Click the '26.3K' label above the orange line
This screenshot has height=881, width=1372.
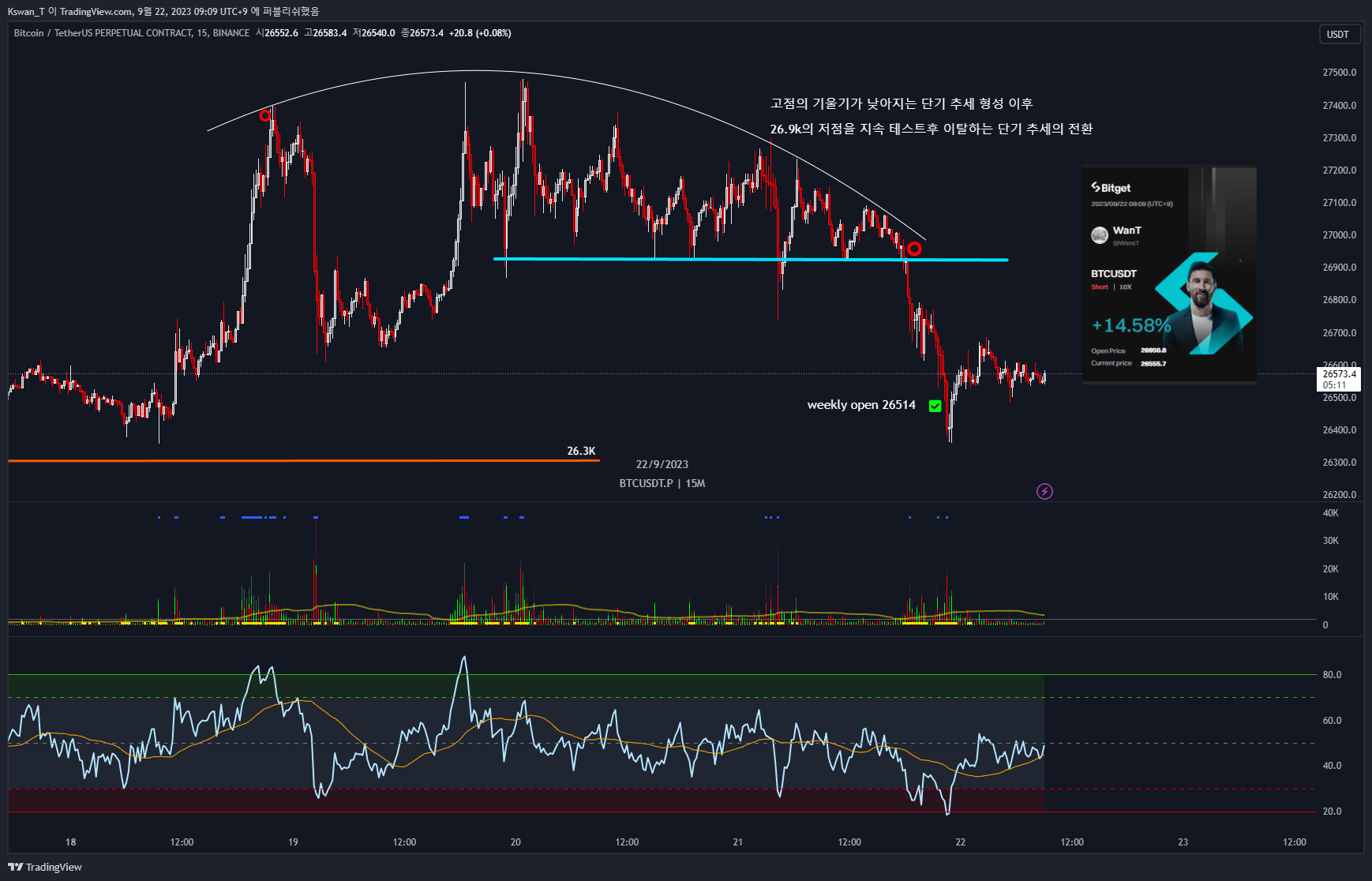coord(581,451)
